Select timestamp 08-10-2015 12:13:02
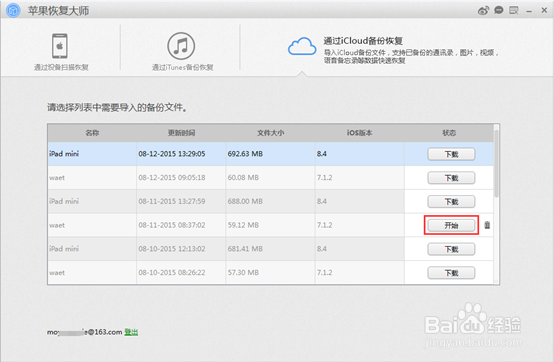This screenshot has width=554, height=362. pyautogui.click(x=172, y=249)
